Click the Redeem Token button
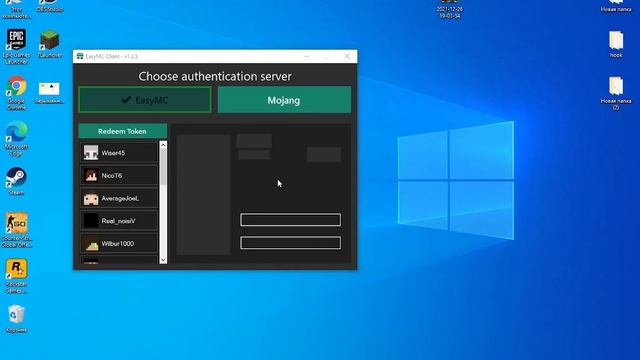Viewport: 640px width, 360px height. [122, 131]
